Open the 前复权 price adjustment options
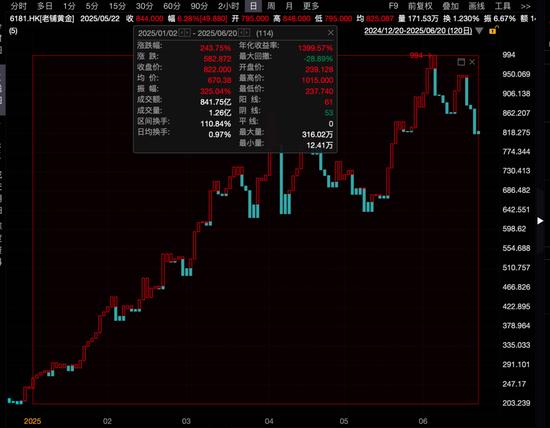Image resolution: width=550 pixels, height=428 pixels. [x=420, y=6]
